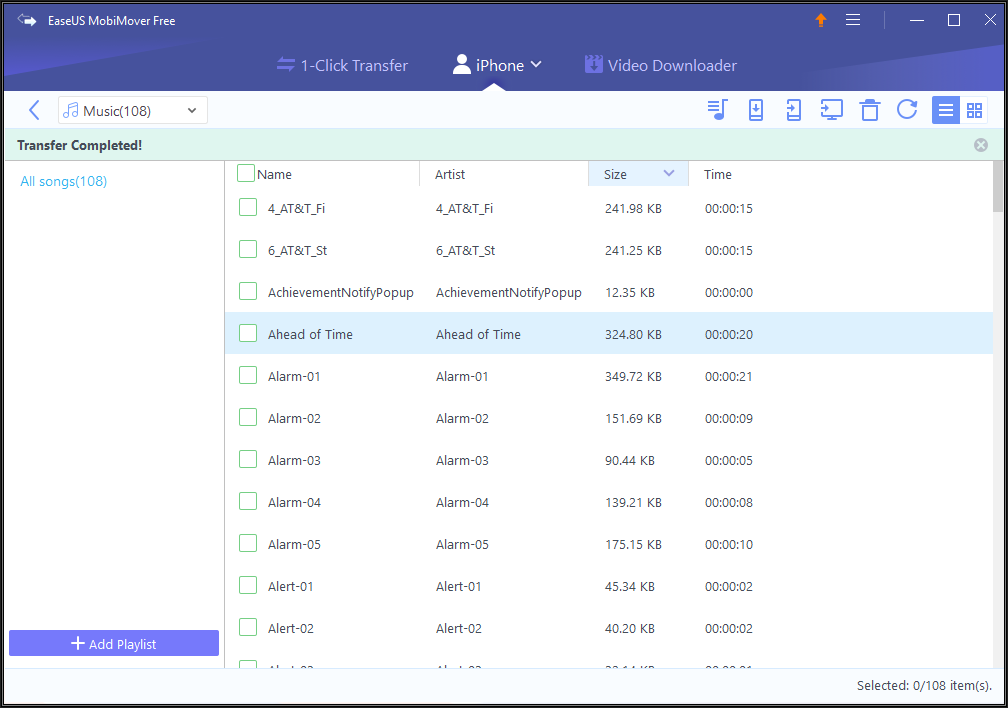
Task: Check the Ahead of Time checkbox
Action: pyautogui.click(x=248, y=333)
